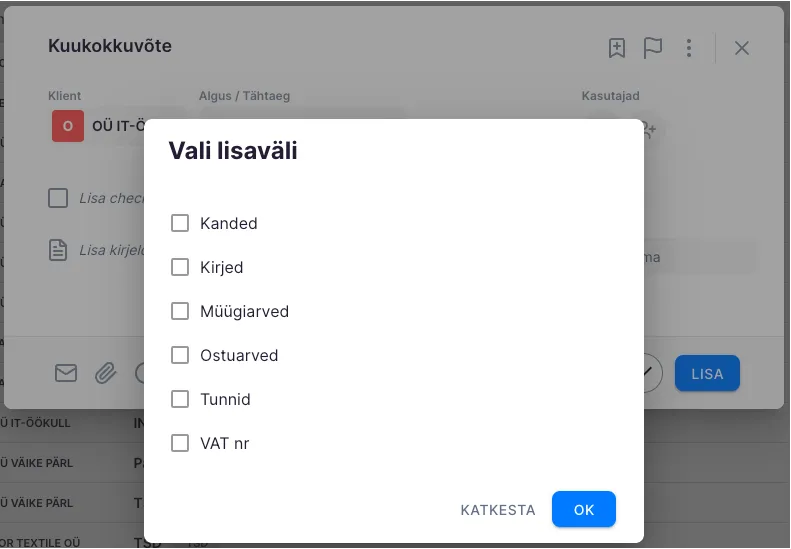
Task: Toggle the Tunnid checkbox
Action: point(180,399)
